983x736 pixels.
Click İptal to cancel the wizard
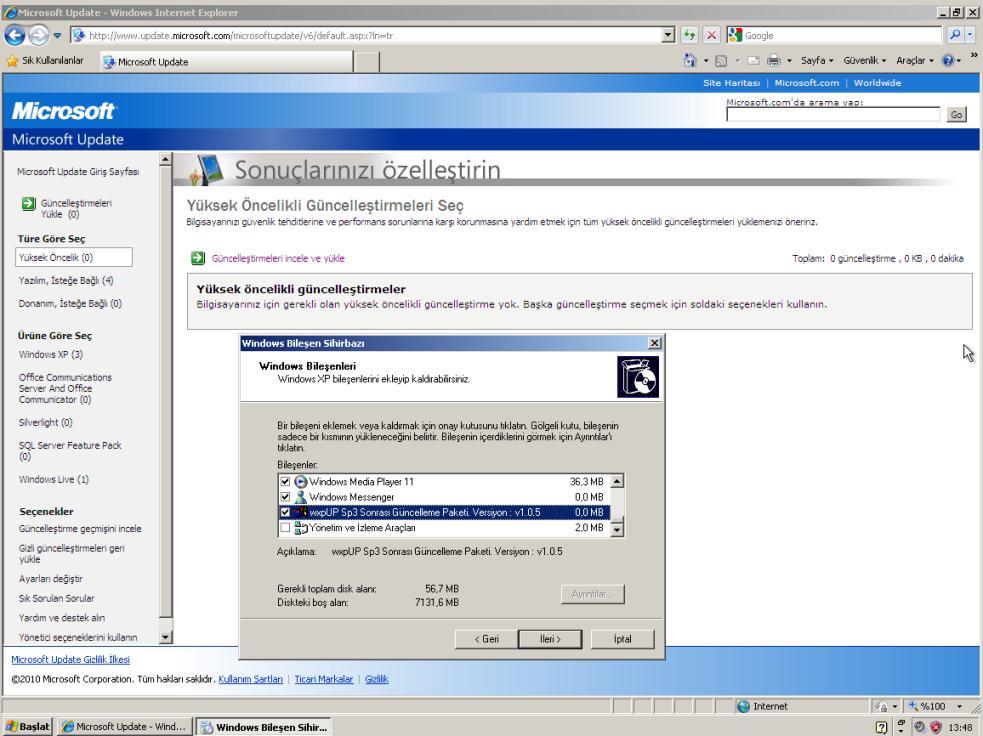coord(623,639)
